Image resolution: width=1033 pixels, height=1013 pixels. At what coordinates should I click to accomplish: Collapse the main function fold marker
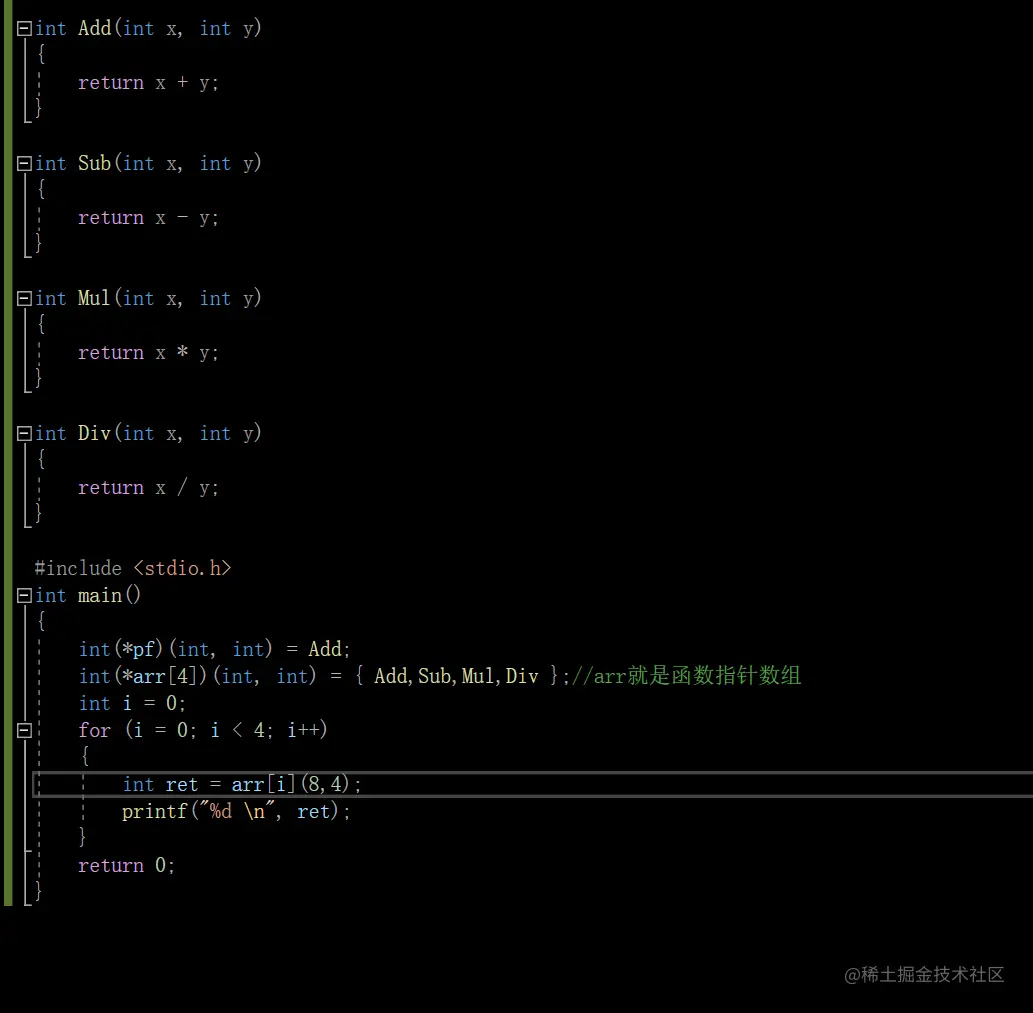(x=22, y=595)
